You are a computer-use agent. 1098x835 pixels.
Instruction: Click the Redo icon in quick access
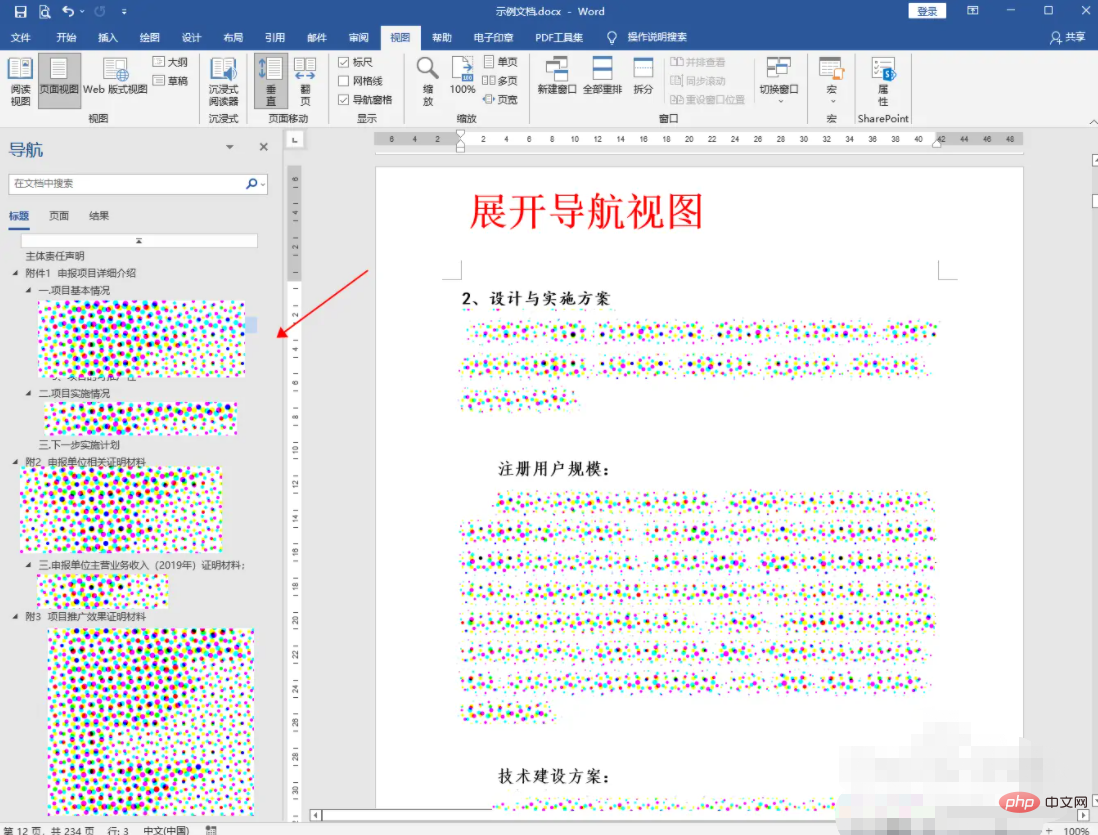100,11
